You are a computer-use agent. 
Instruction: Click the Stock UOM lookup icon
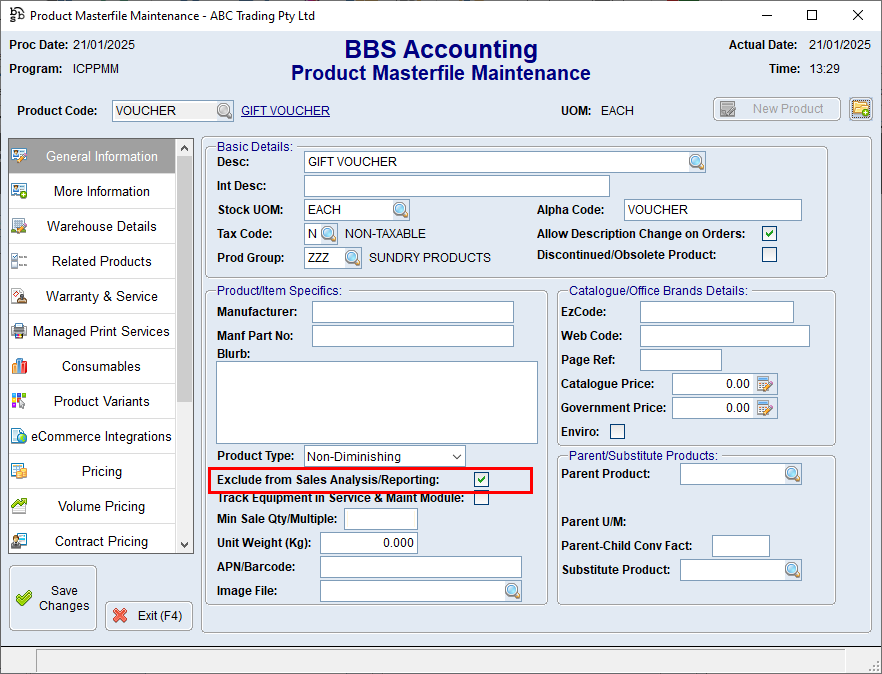click(400, 210)
